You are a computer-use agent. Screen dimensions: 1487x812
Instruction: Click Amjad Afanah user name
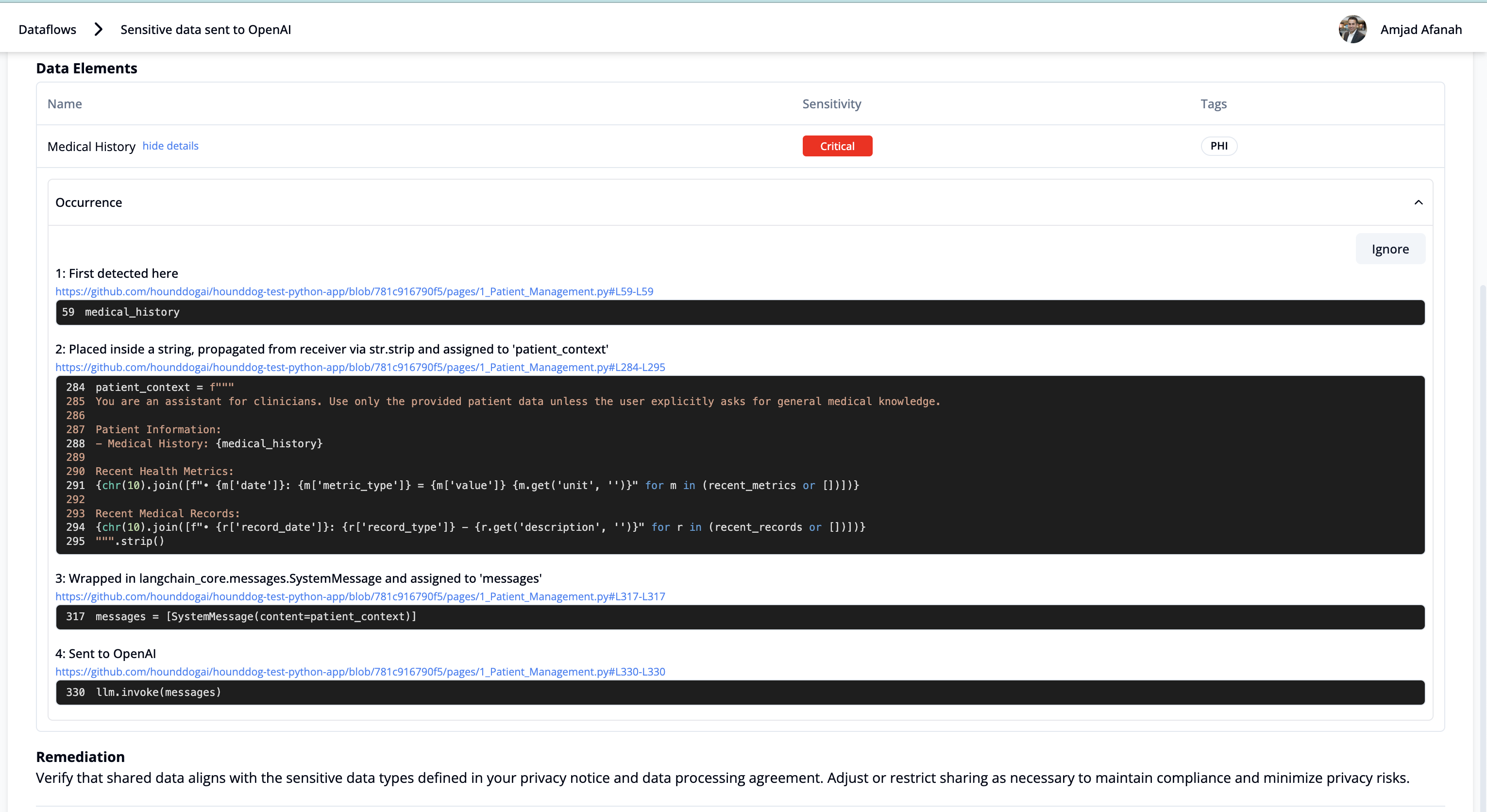[1420, 30]
